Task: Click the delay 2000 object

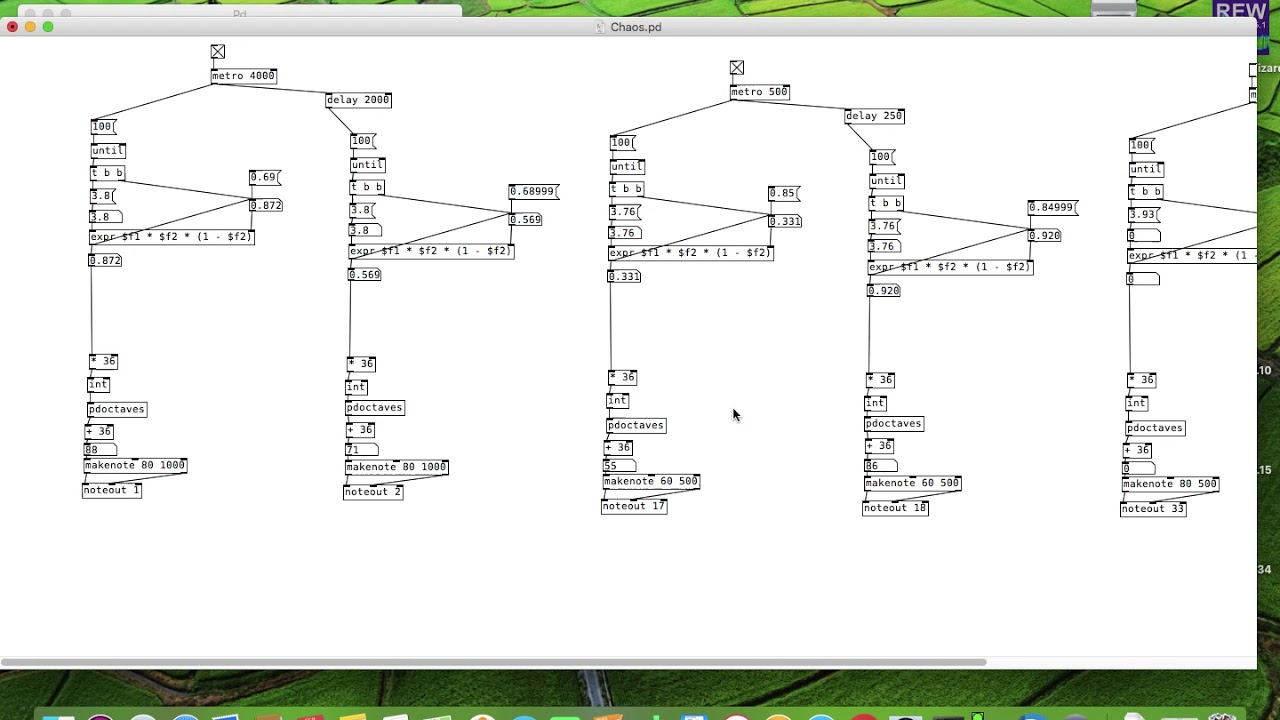Action: click(358, 100)
